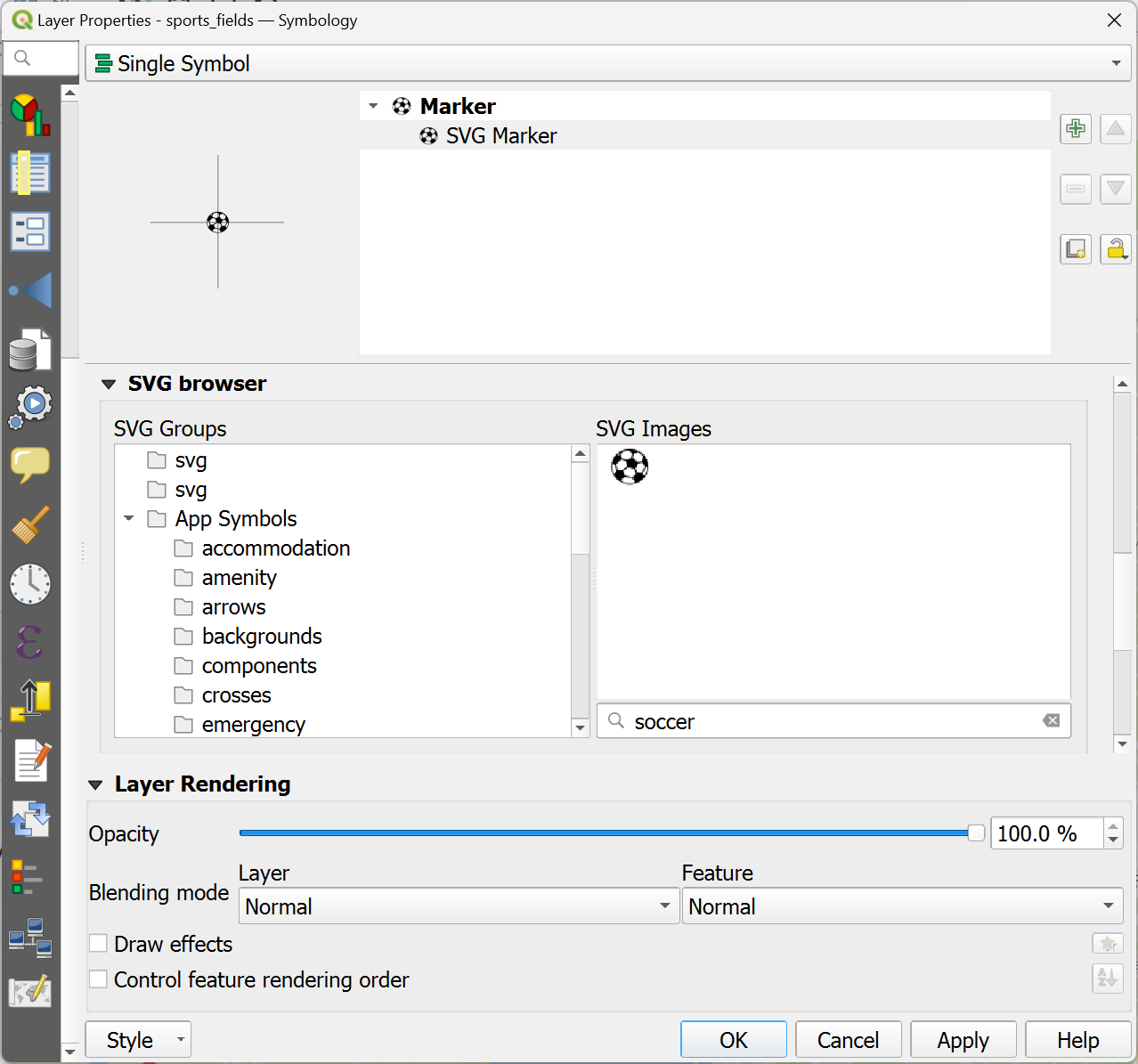Close the Layer Properties dialog
The width and height of the screenshot is (1138, 1064).
1114,20
